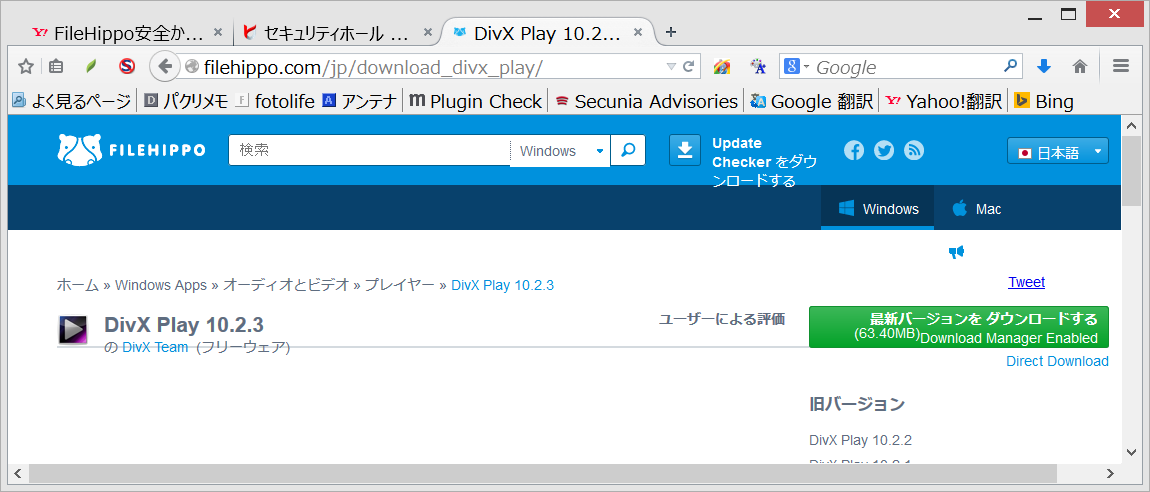
Task: Click the Update Checker download icon
Action: click(685, 150)
